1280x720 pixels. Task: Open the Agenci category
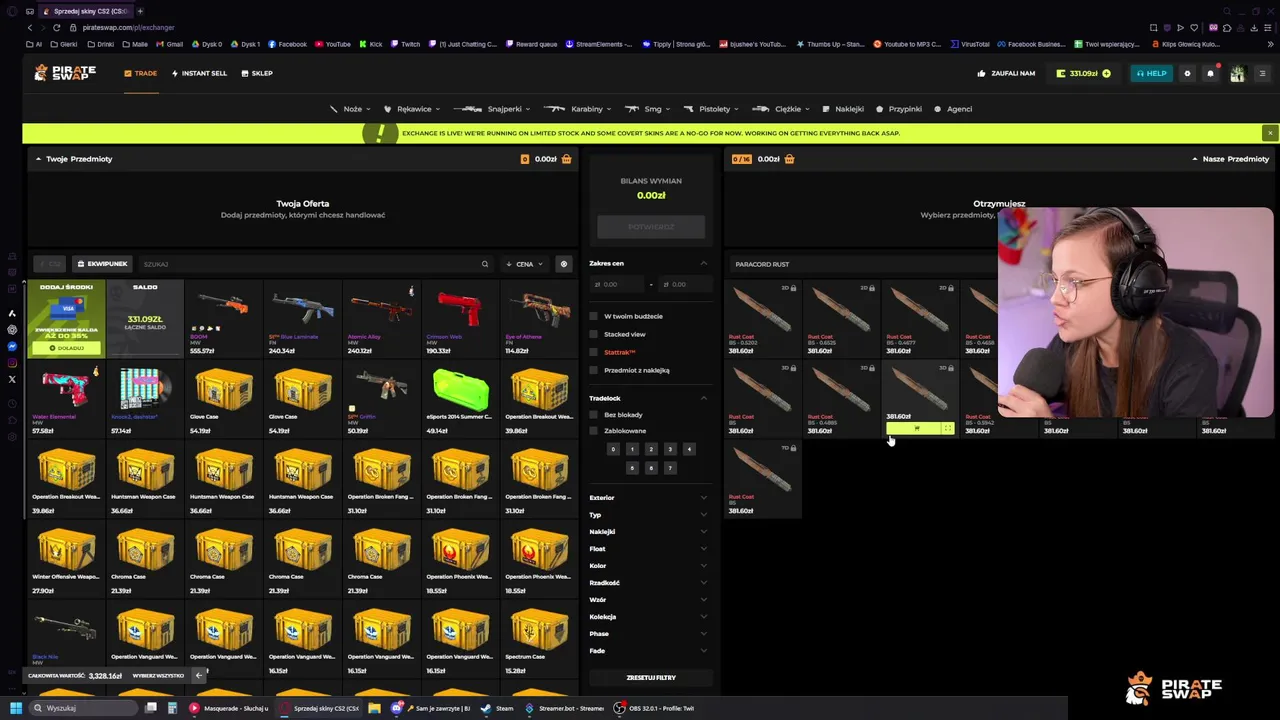(953, 109)
